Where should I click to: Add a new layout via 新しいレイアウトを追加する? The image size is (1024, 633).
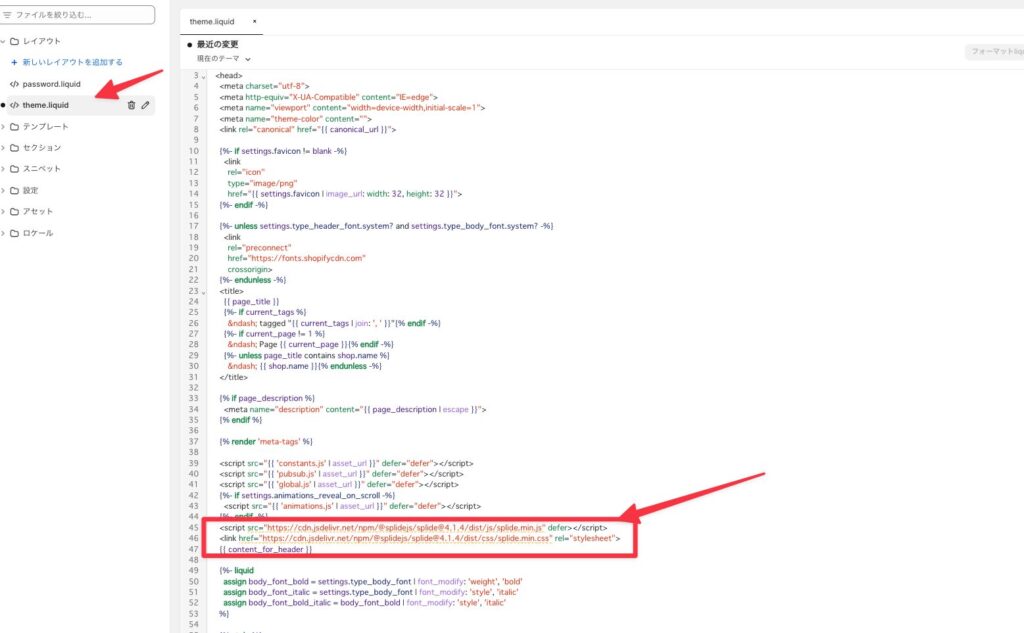72,62
